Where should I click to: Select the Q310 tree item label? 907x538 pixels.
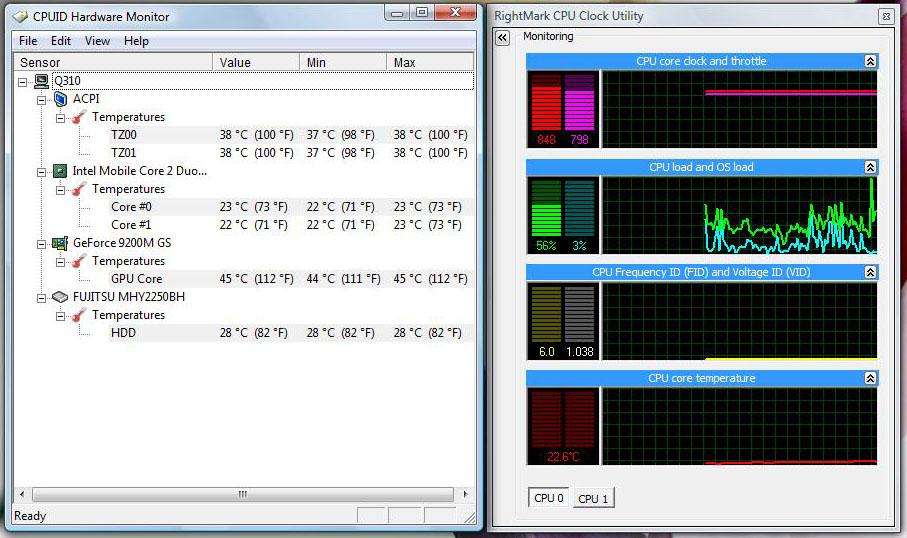[67, 81]
